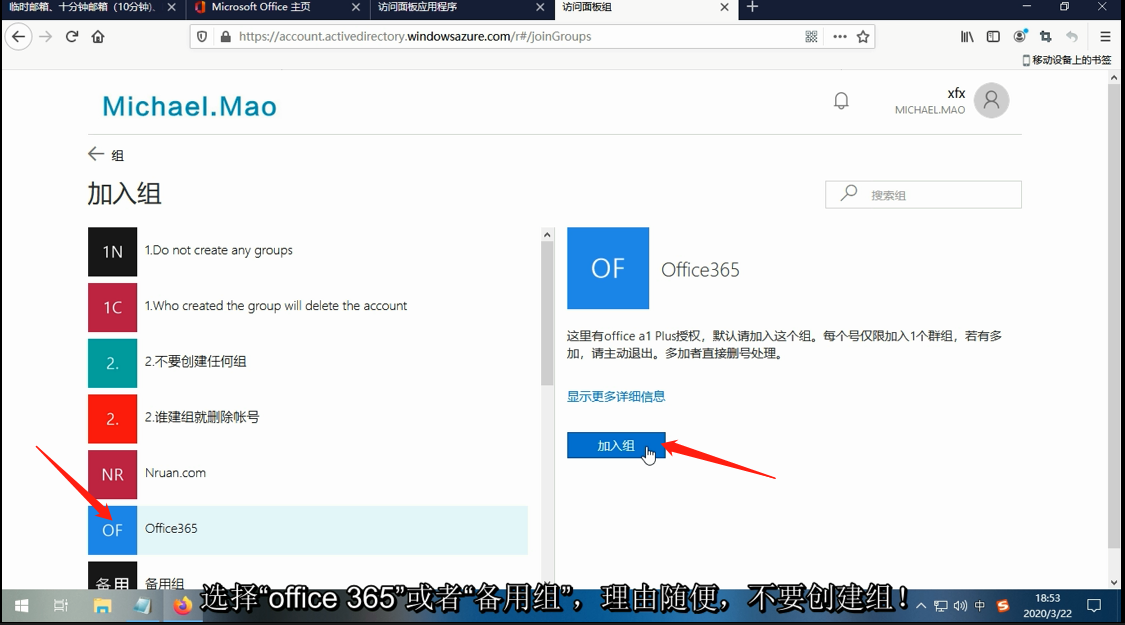Click the screenshot crop toolbar icon
The height and width of the screenshot is (625, 1125).
tap(1045, 37)
